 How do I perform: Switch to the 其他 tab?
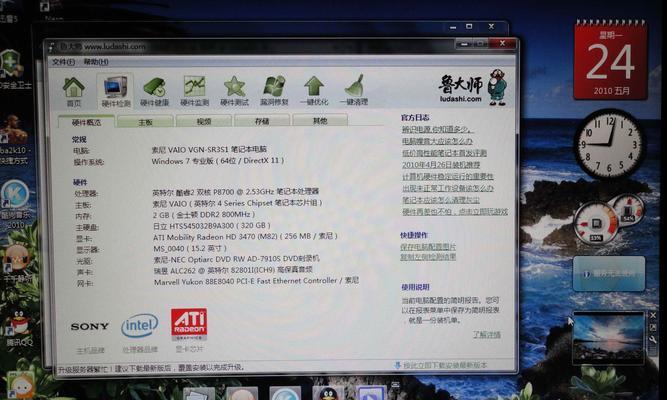point(320,121)
